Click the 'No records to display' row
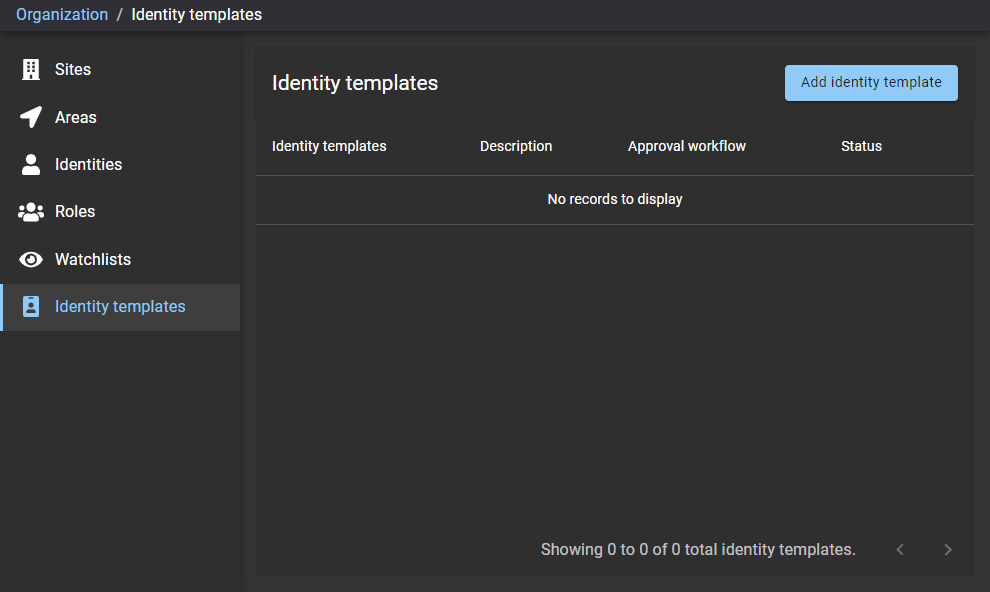This screenshot has height=592, width=990. coord(614,200)
